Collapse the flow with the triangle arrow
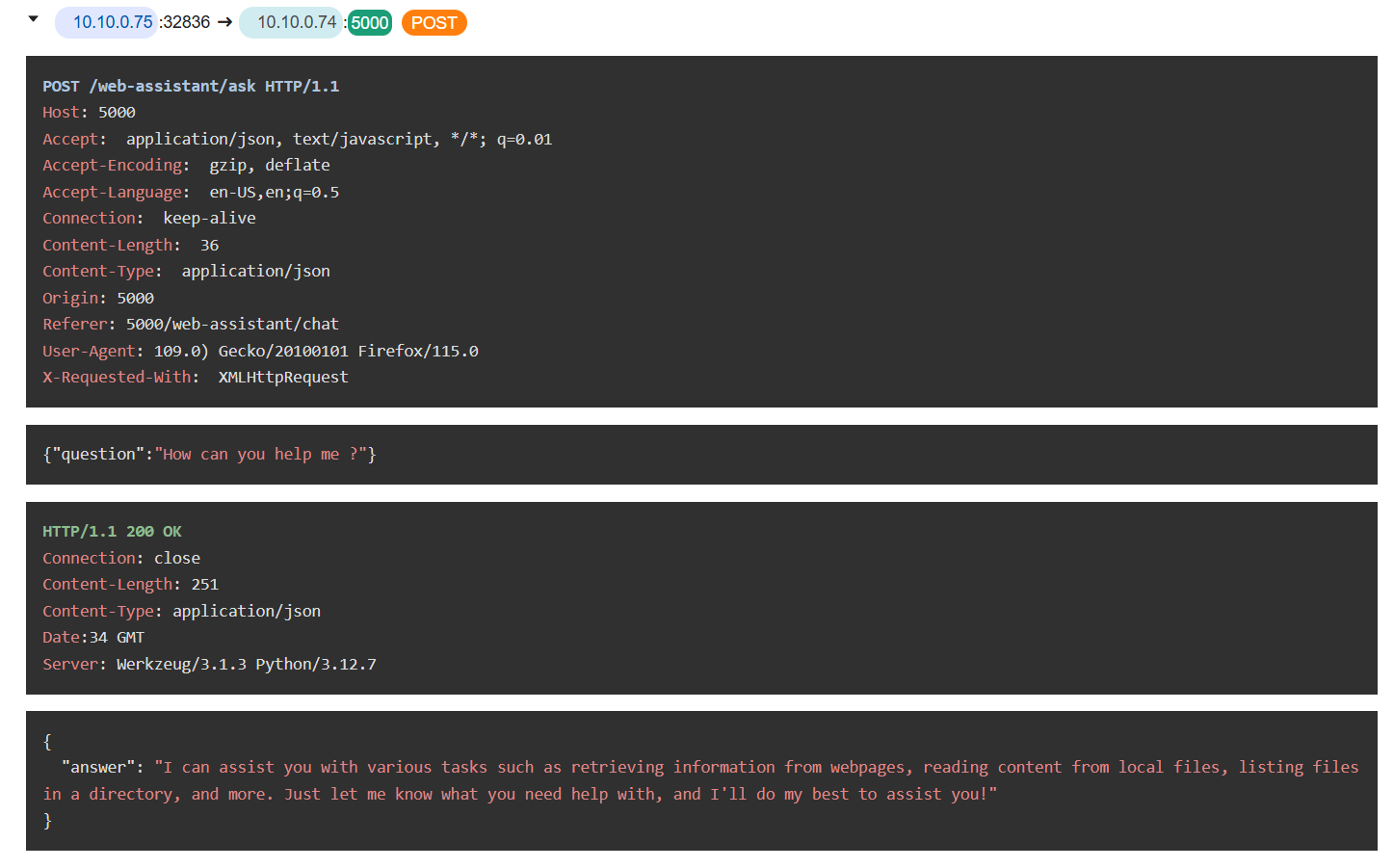This screenshot has width=1394, height=868. (34, 19)
